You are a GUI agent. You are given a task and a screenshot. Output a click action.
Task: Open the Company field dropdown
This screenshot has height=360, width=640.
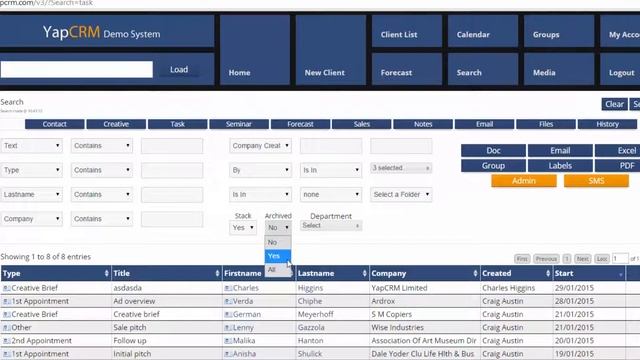coord(31,219)
